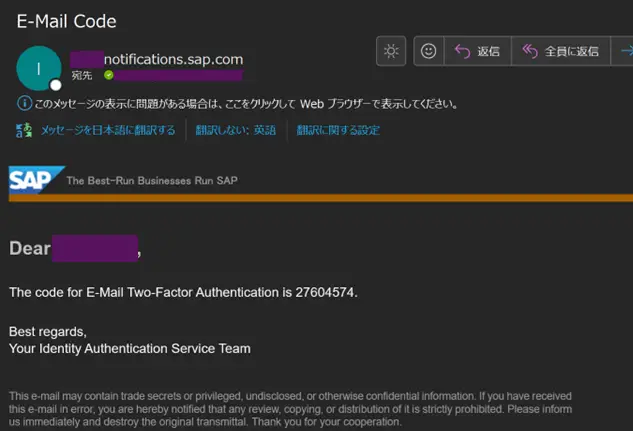The height and width of the screenshot is (431, 633).
Task: Click the 宛先 recipient label
Action: 82,75
